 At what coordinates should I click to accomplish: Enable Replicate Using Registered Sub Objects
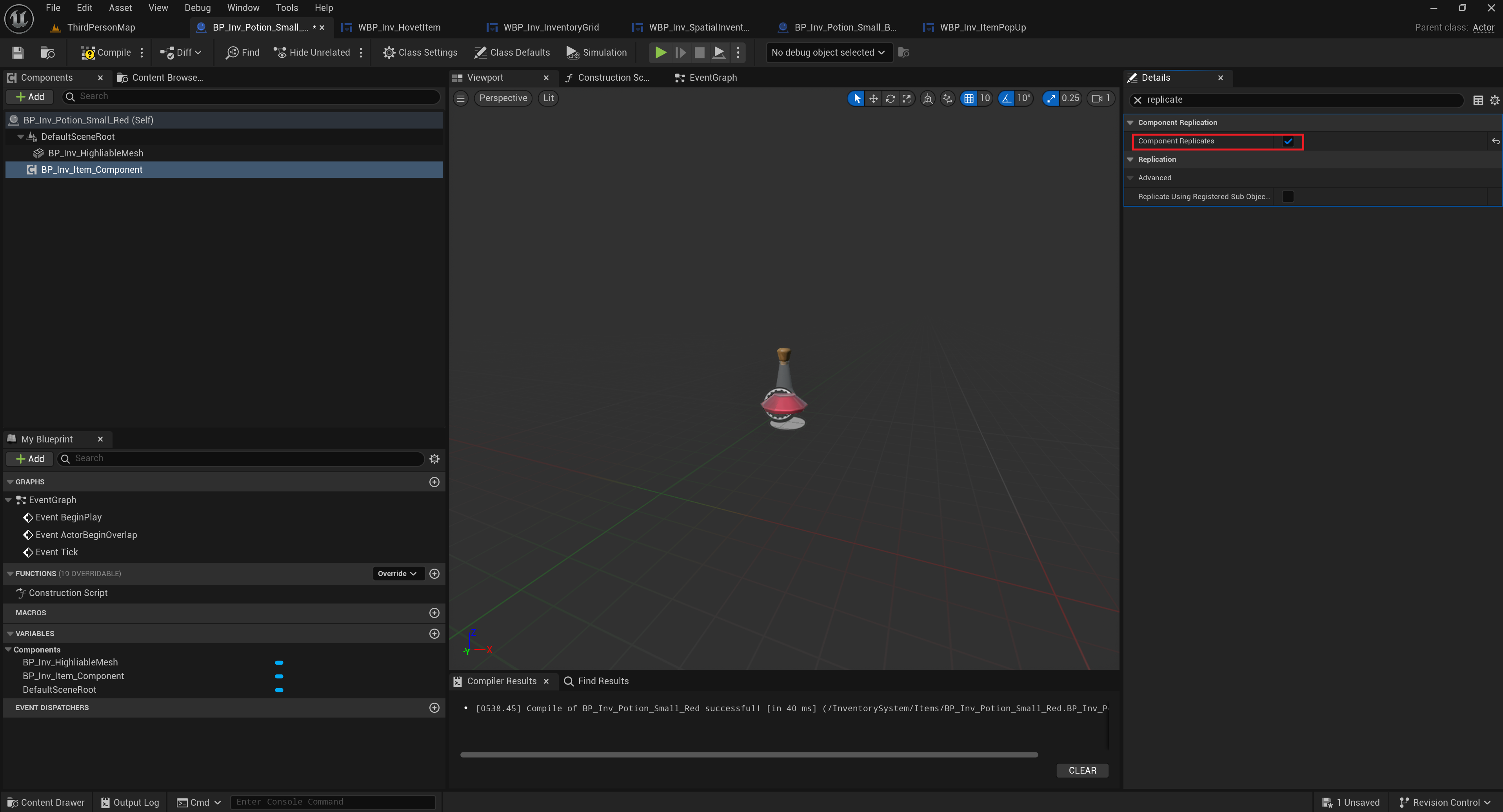(x=1288, y=196)
